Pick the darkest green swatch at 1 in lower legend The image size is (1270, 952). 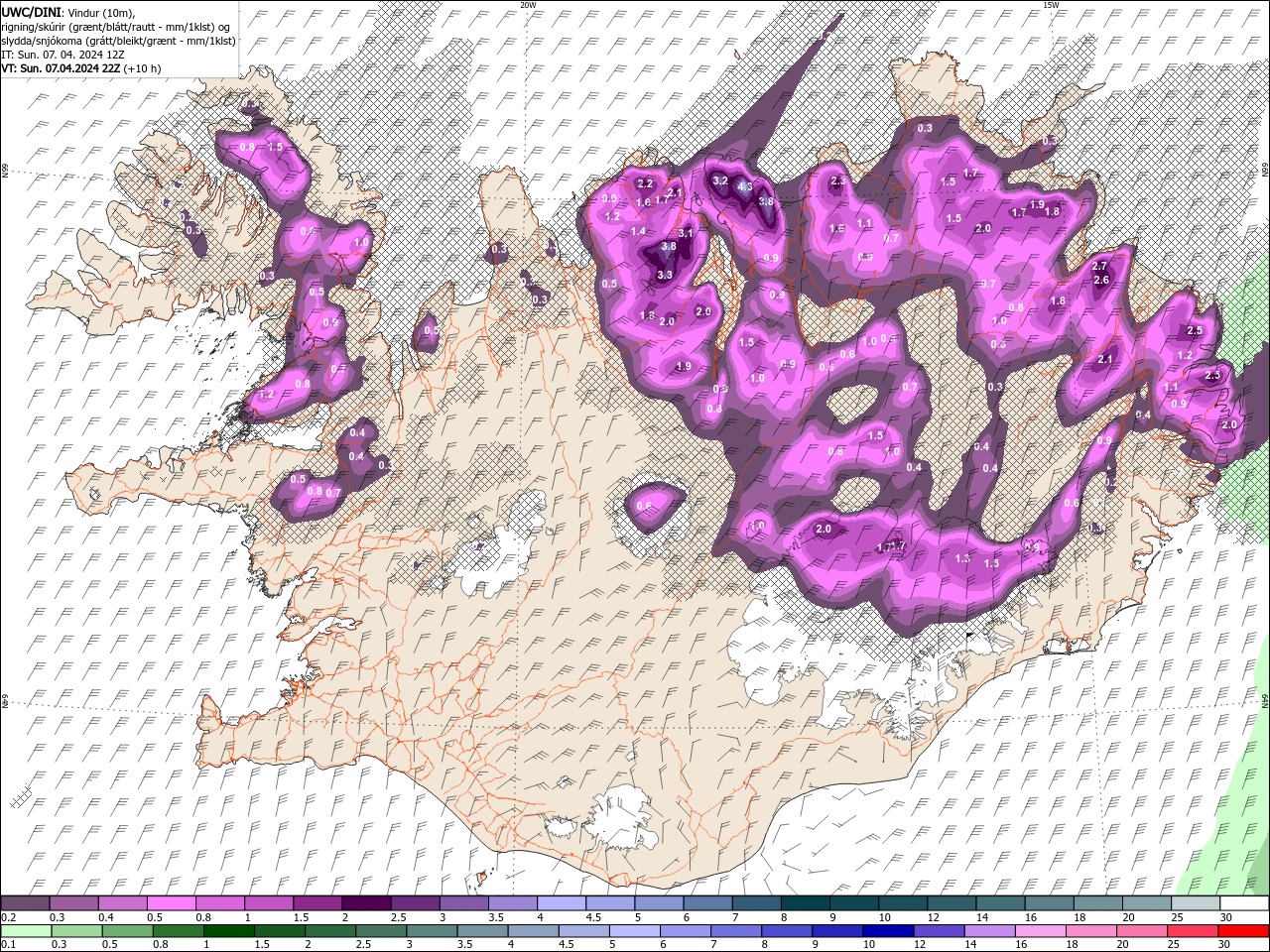tap(229, 931)
